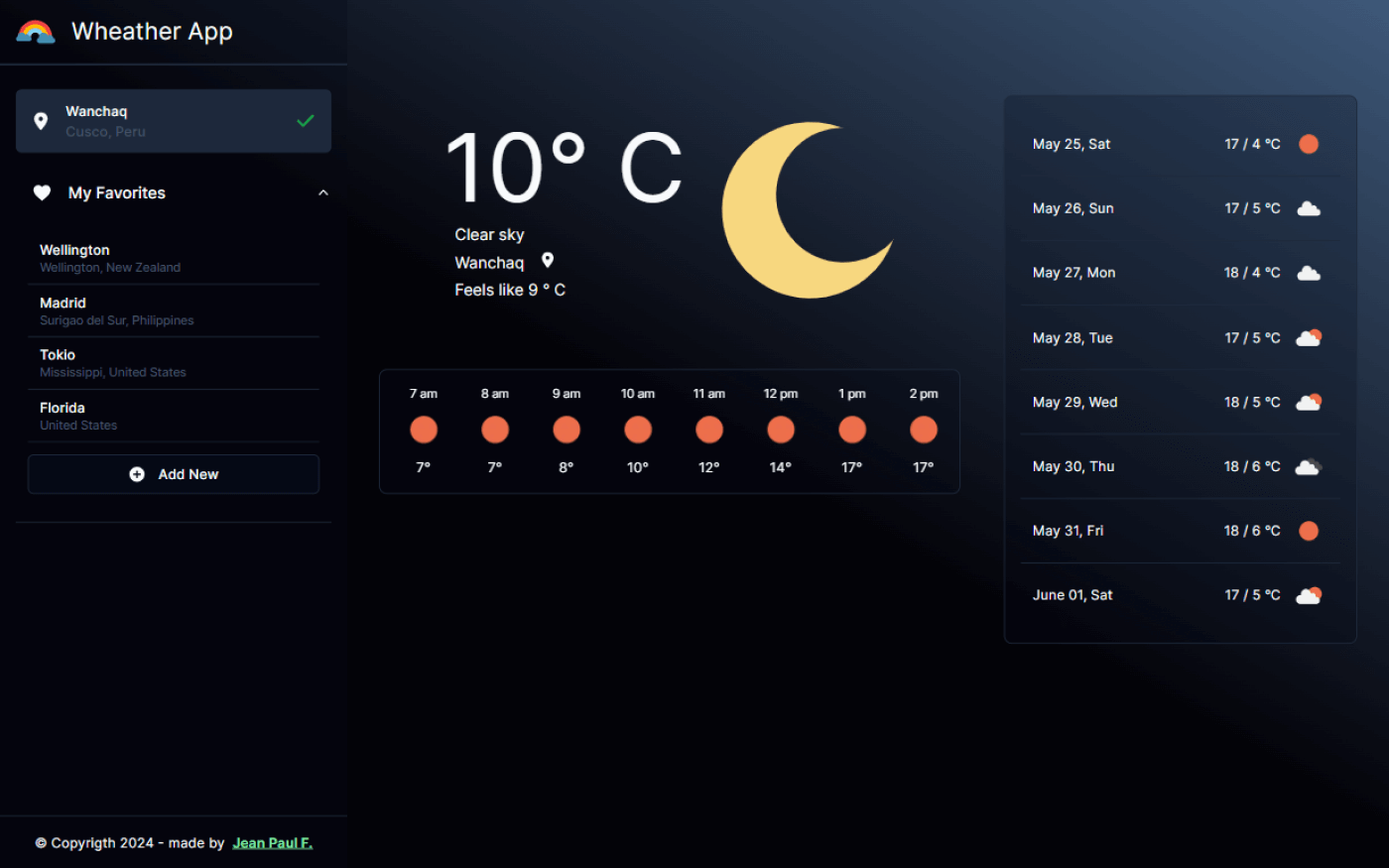The image size is (1389, 868).
Task: Click the 7 am hourly forecast entry
Action: [423, 429]
